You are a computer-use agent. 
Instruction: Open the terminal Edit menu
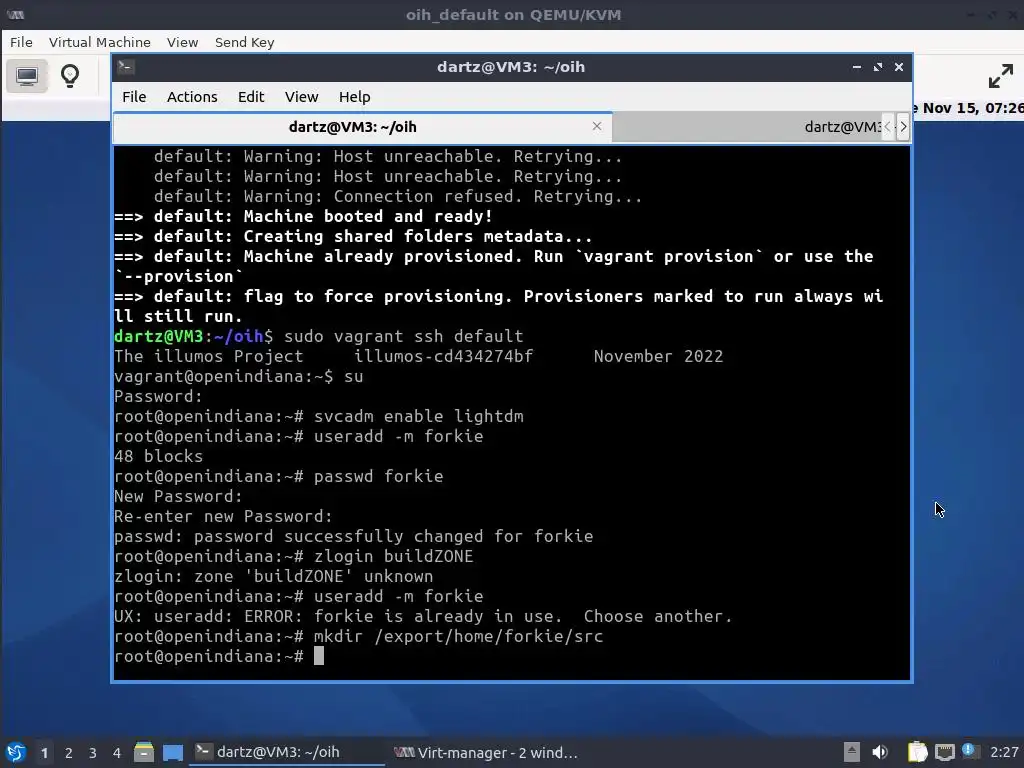point(251,97)
